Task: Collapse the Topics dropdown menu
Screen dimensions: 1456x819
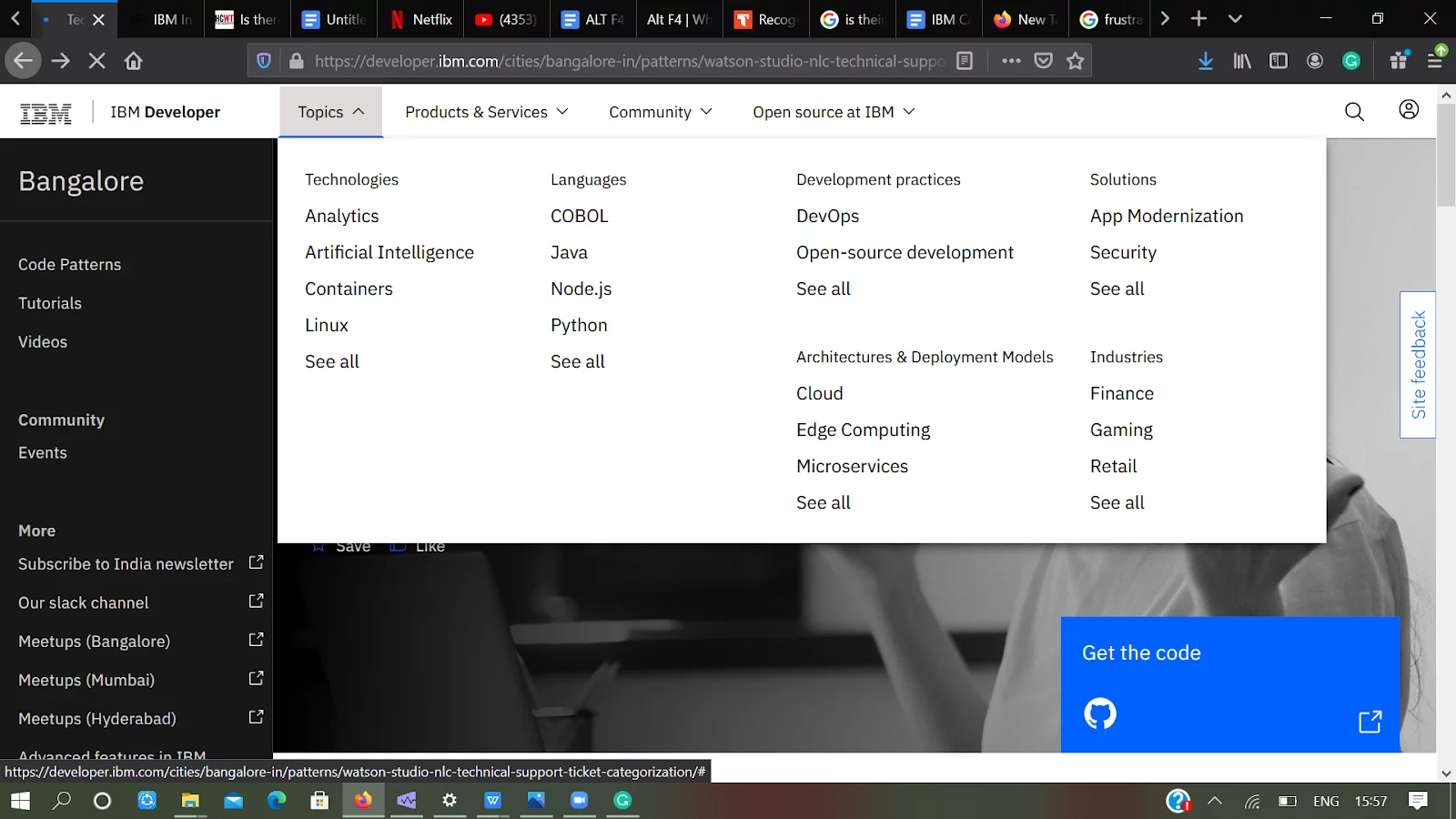Action: 331,112
